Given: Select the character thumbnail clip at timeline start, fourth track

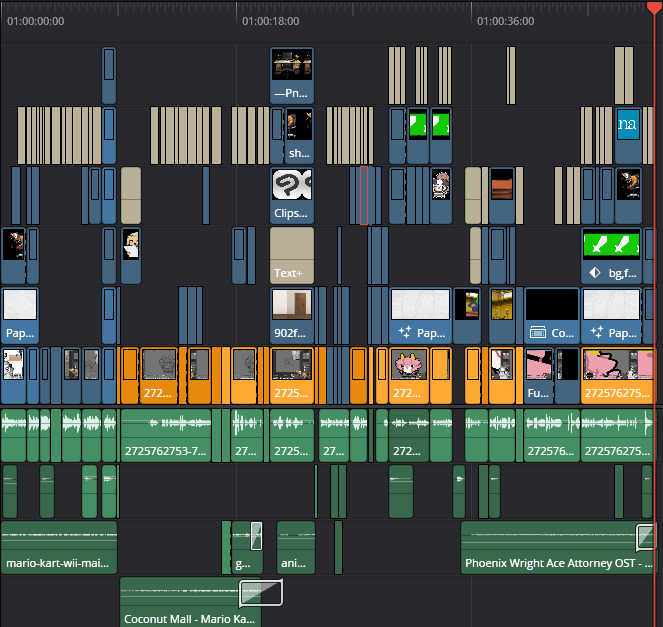Looking at the screenshot, I should point(14,255).
